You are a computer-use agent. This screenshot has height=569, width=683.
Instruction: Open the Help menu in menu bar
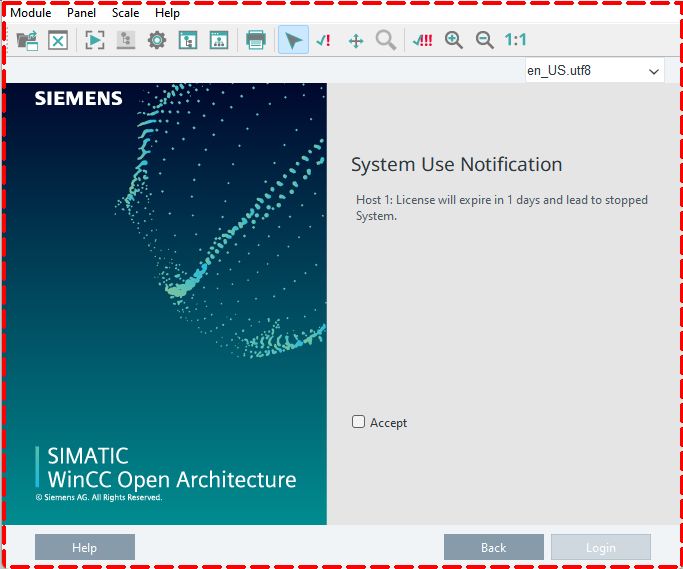[167, 13]
